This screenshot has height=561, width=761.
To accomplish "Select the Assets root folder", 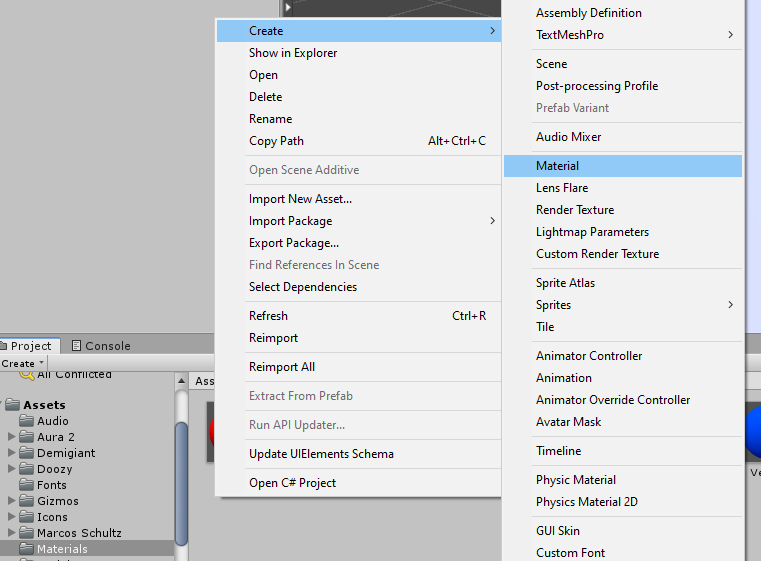I will (44, 405).
